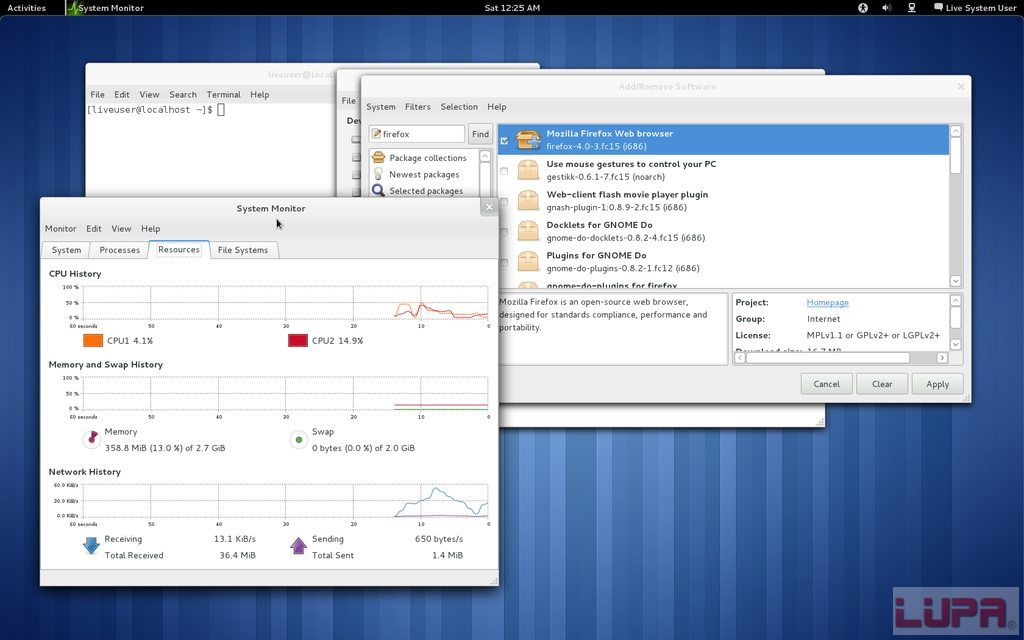Open Selection menu in Add/Remove Software
This screenshot has height=640, width=1024.
[x=459, y=107]
